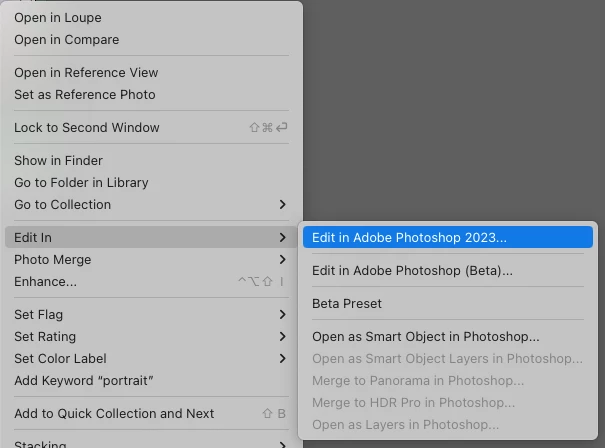Screen dimensions: 605x448
Task: Expand the Go to Collection submenu
Action: (151, 205)
